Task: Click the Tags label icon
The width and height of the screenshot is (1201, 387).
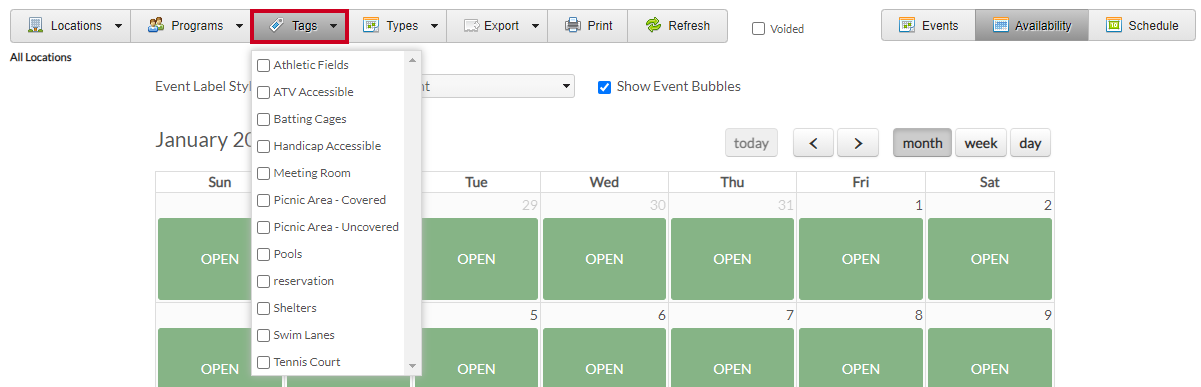Action: click(277, 25)
